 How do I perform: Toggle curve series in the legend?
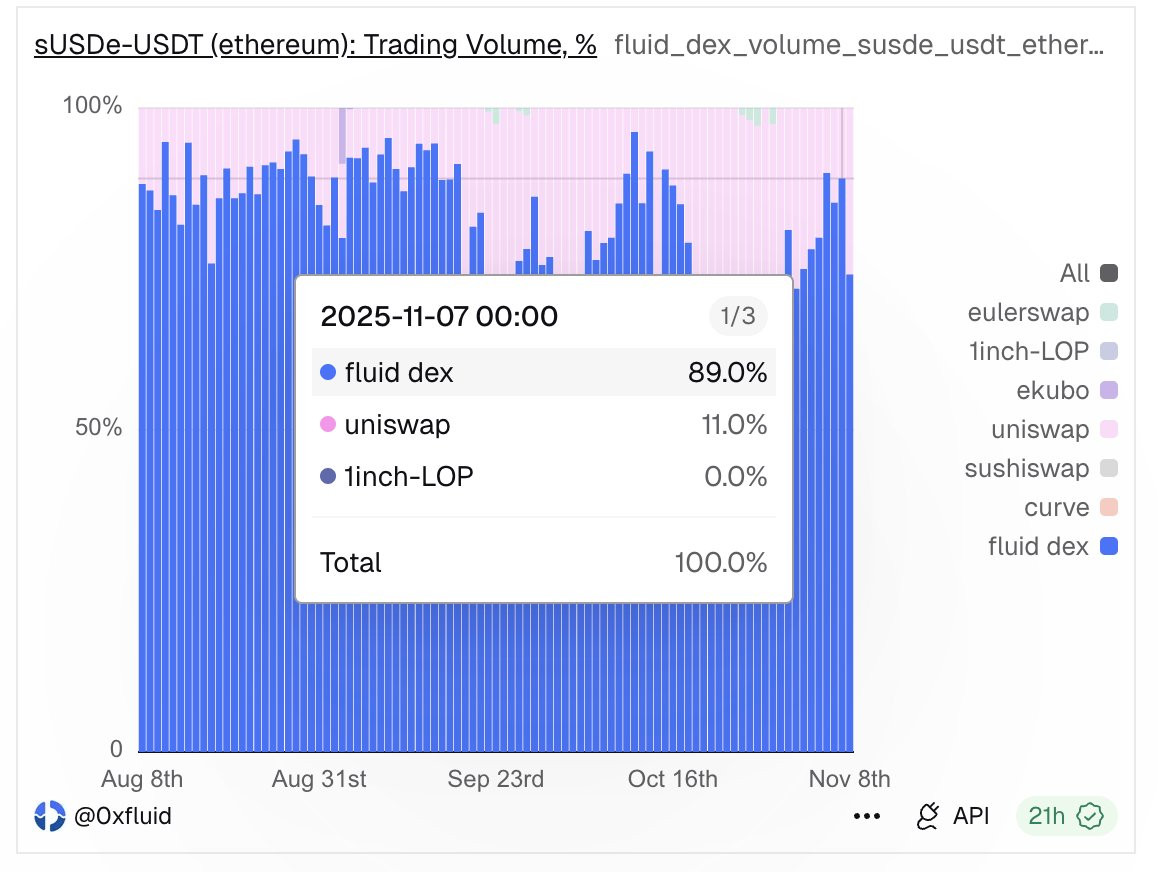(1071, 507)
